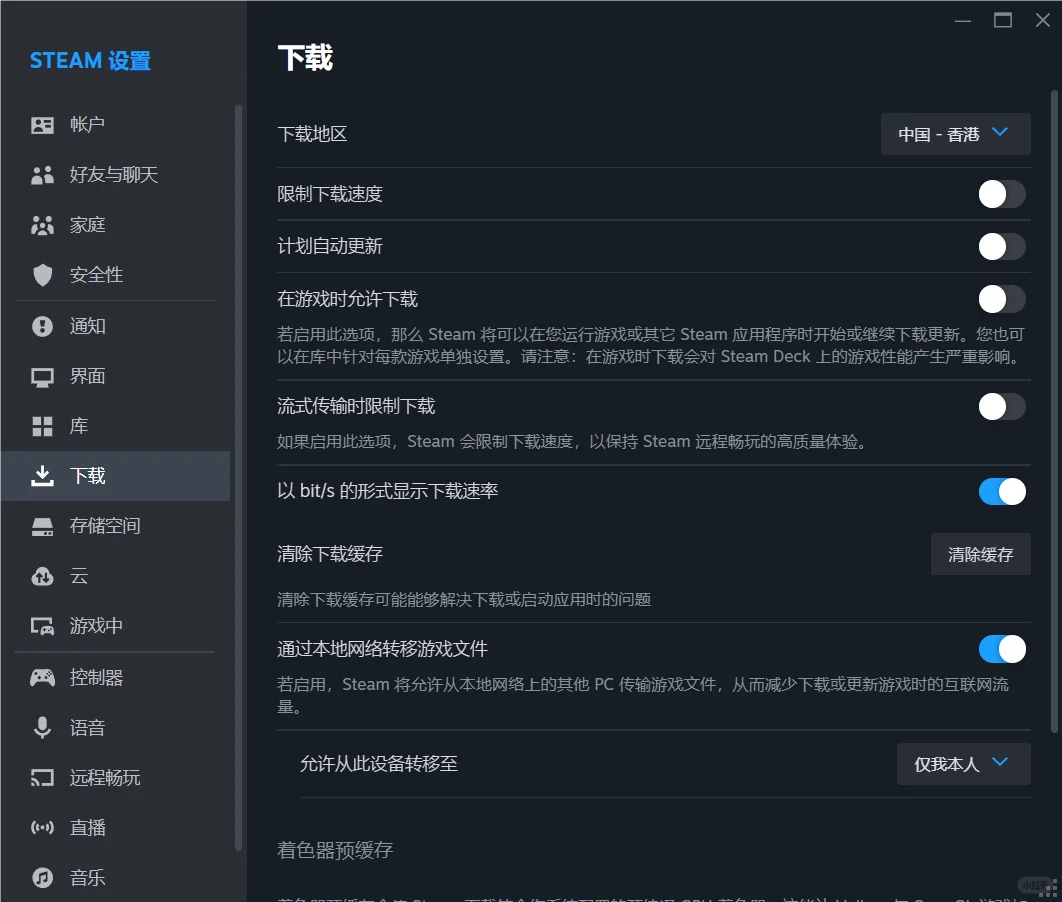Click the 通知 exclamation icon
Viewport: 1062px width, 902px height.
coord(42,326)
